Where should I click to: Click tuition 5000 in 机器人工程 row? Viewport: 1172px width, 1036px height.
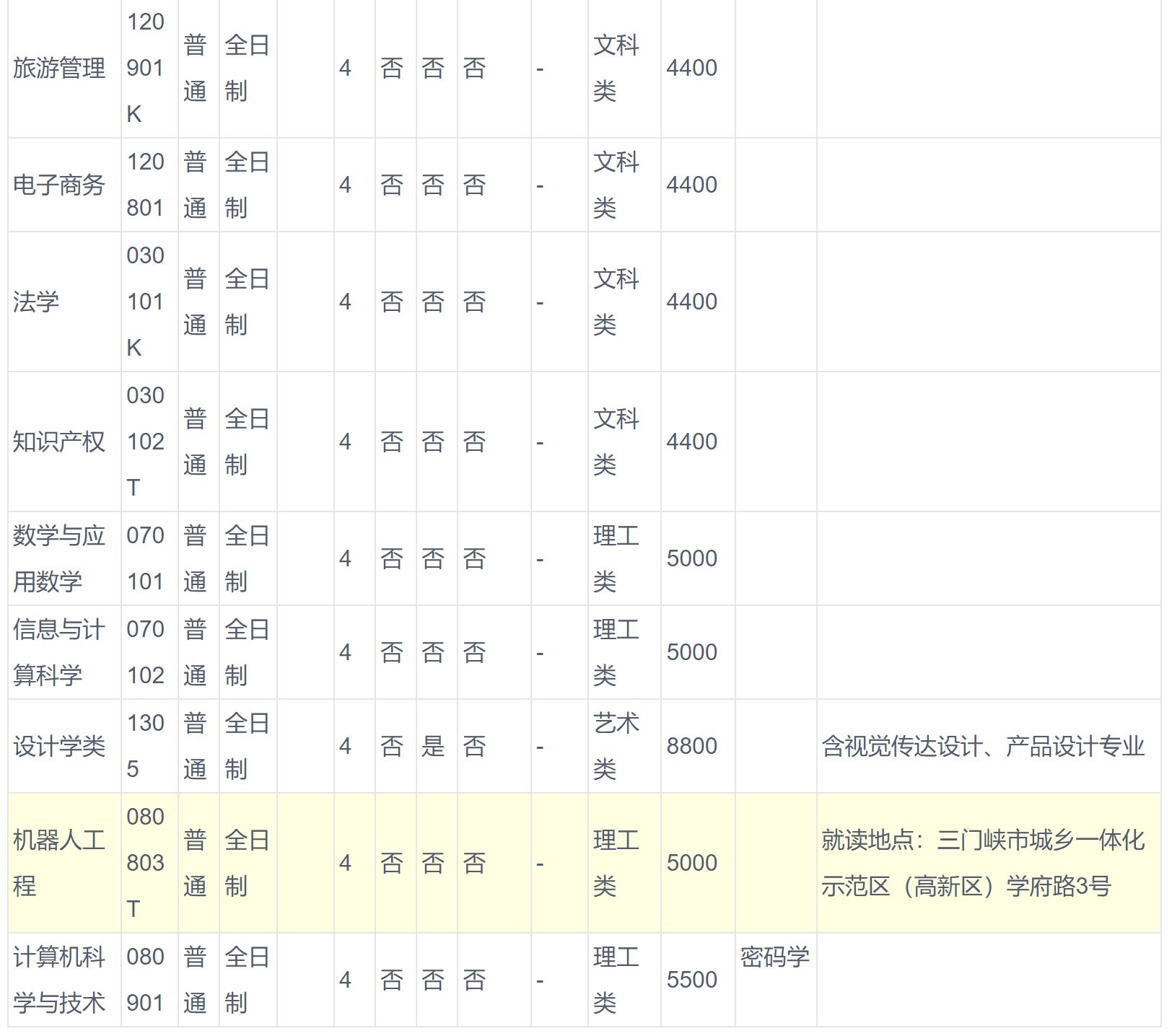691,864
